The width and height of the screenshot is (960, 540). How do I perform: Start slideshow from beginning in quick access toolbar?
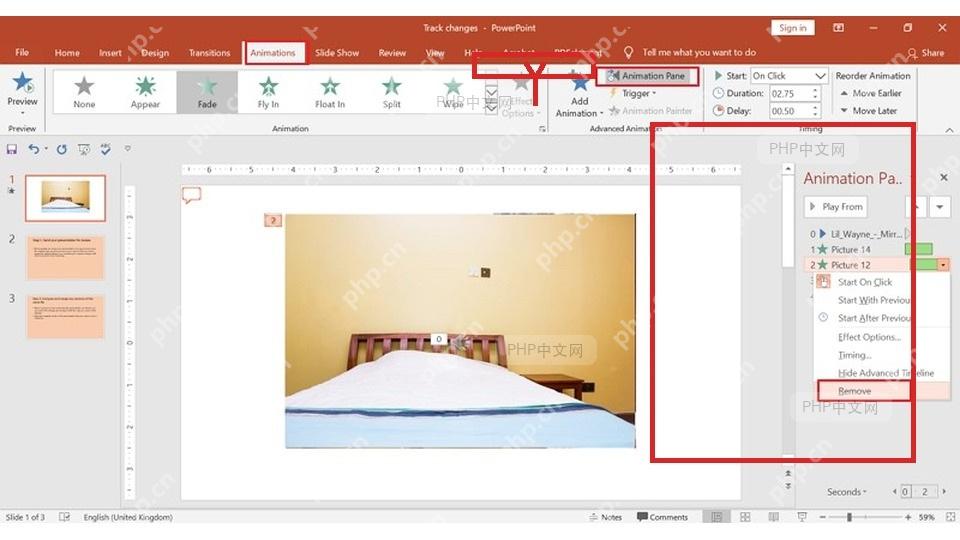click(x=84, y=149)
